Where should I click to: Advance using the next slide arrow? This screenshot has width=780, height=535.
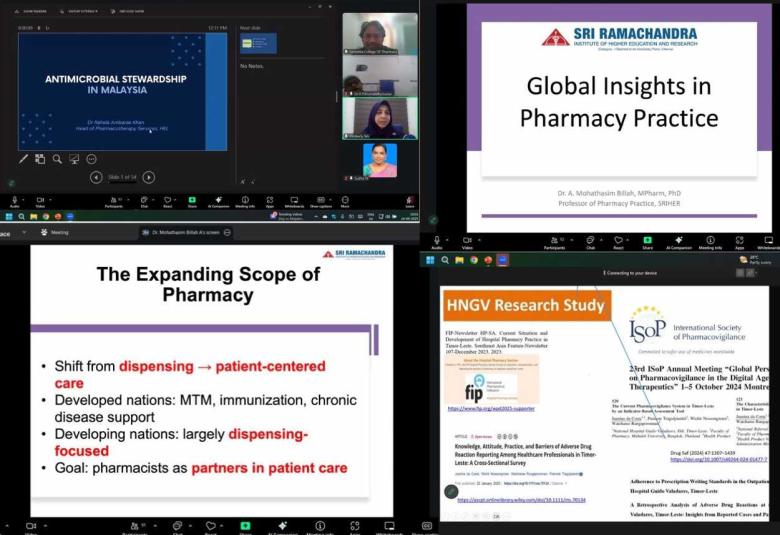click(x=149, y=177)
